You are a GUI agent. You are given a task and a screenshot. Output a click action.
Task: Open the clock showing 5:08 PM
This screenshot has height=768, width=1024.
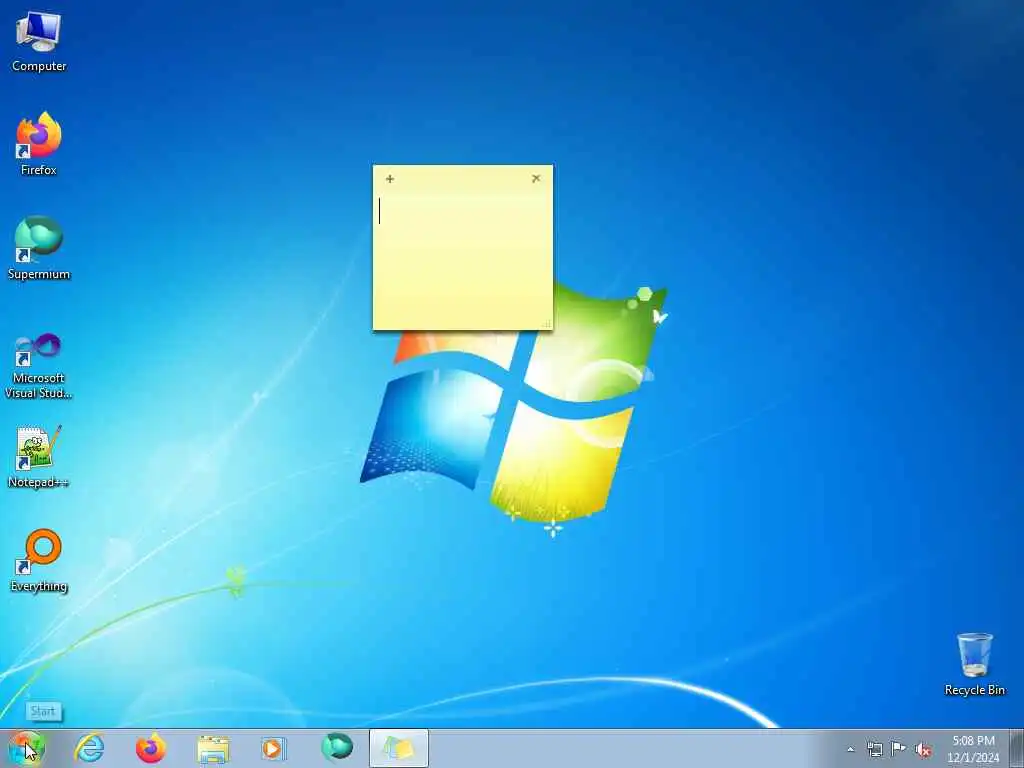point(973,749)
